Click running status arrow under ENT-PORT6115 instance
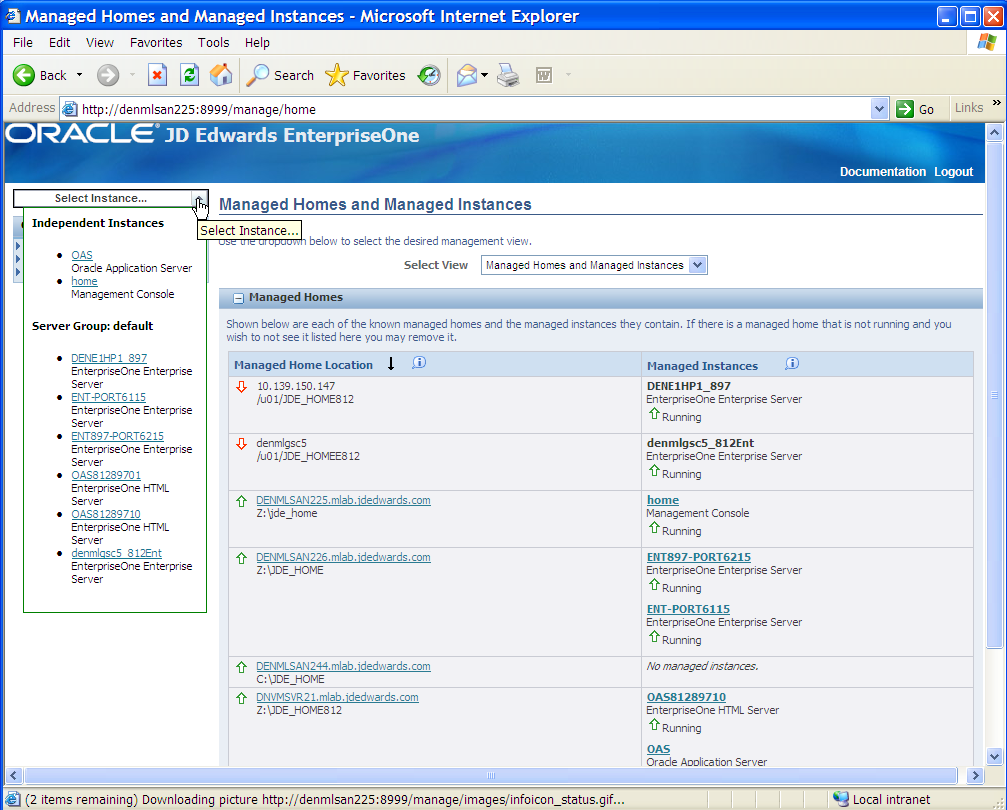 [654, 637]
